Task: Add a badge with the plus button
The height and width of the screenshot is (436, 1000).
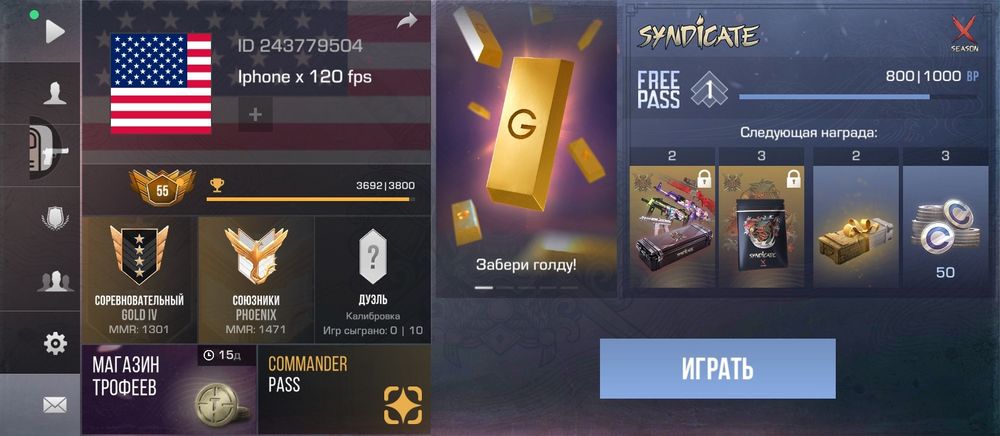Action: click(x=256, y=115)
